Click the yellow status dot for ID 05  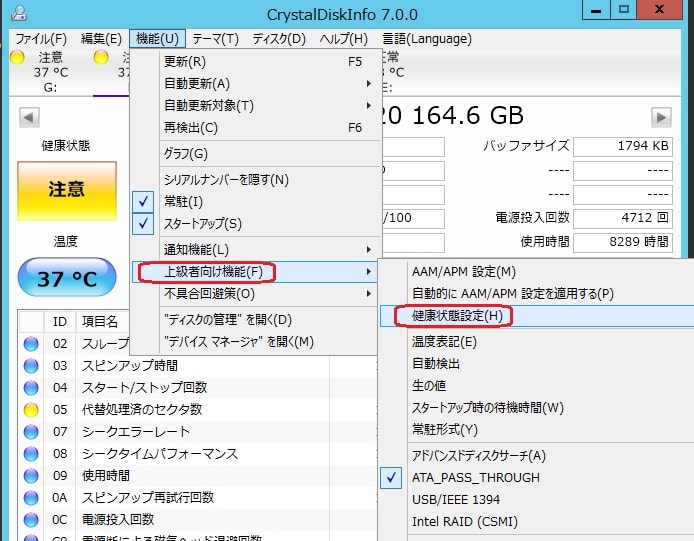pos(31,410)
